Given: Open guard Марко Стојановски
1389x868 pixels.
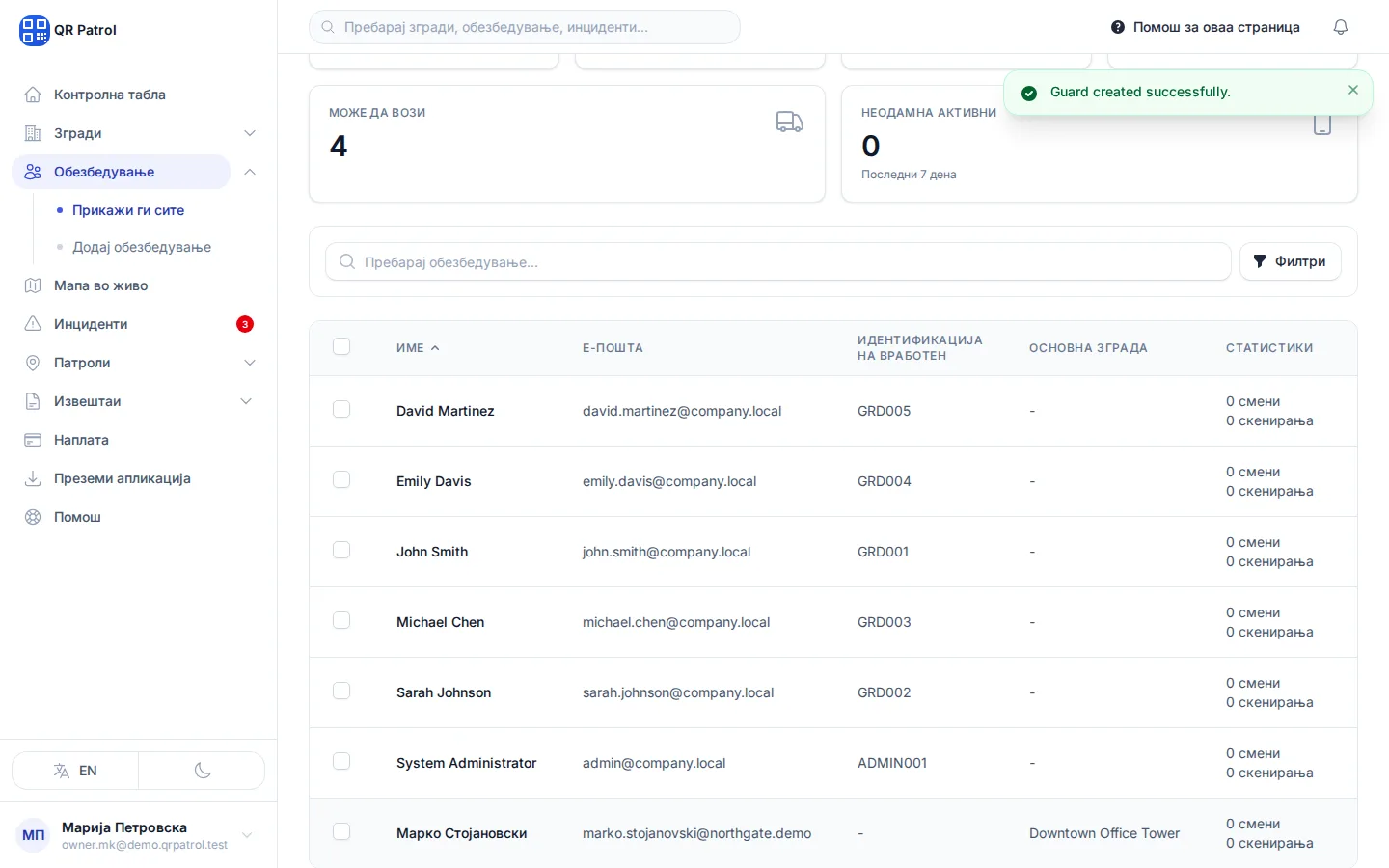Looking at the screenshot, I should click(x=461, y=833).
